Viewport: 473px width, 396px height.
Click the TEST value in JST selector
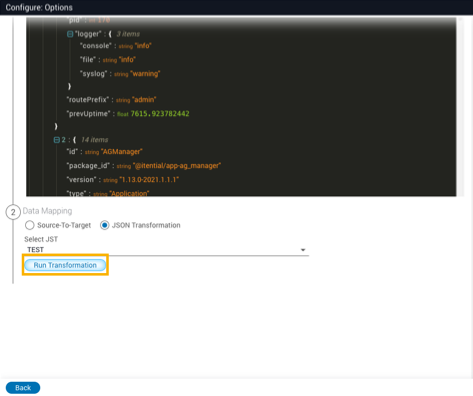(36, 250)
